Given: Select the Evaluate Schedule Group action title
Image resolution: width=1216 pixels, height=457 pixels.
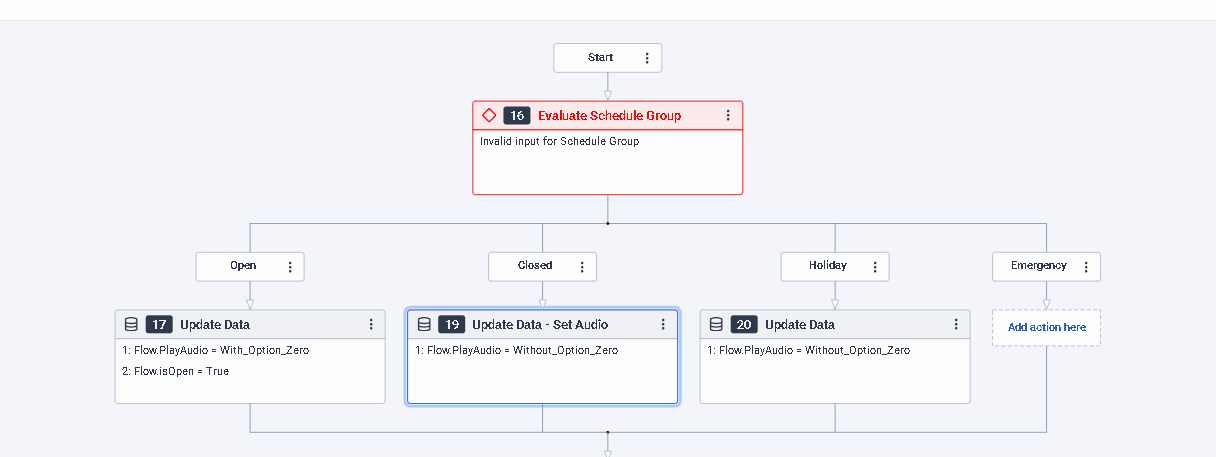Looking at the screenshot, I should [609, 115].
